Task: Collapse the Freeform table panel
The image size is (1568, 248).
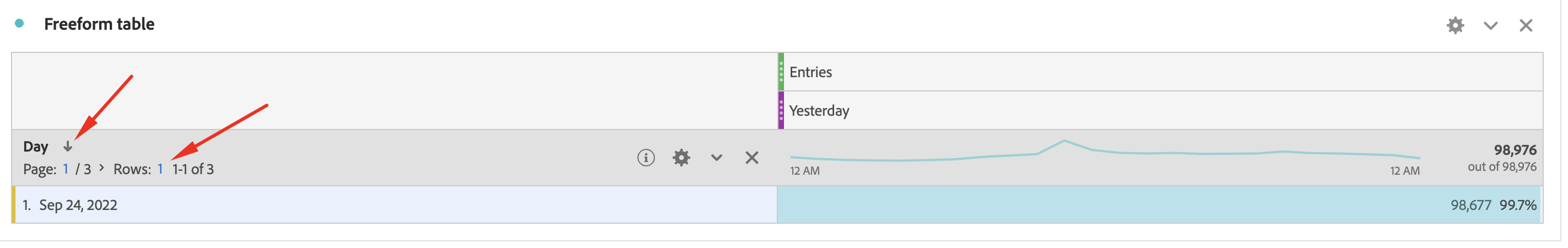Action: (x=1490, y=25)
